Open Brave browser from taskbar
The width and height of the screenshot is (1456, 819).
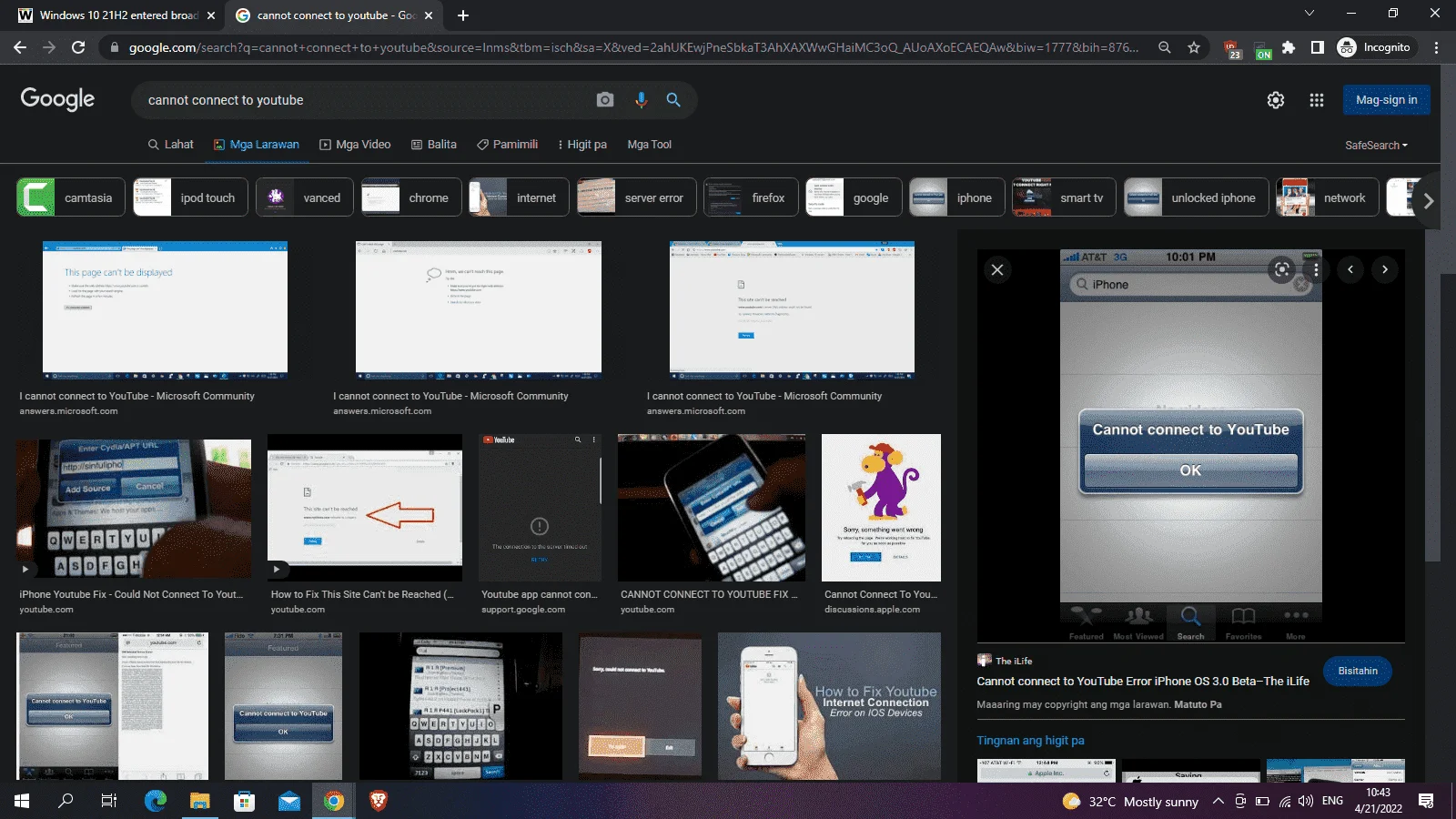(379, 801)
